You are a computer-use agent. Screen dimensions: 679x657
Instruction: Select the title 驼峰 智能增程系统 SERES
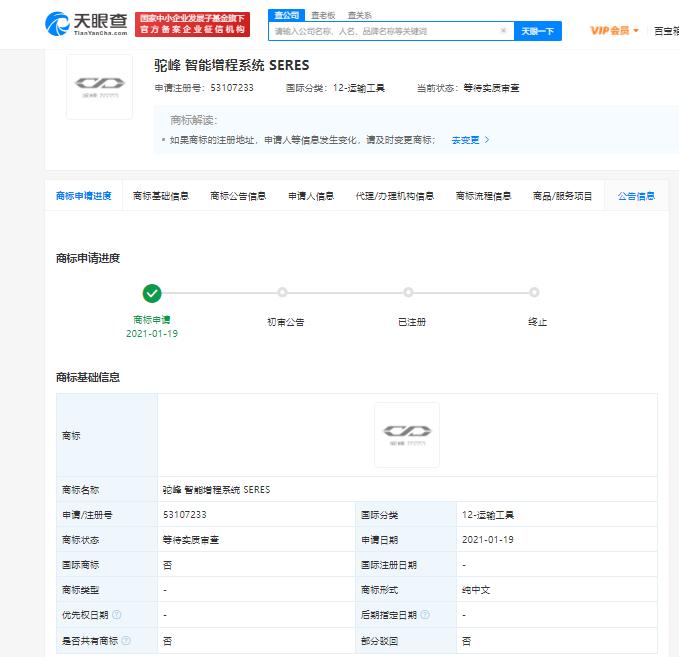tap(232, 65)
